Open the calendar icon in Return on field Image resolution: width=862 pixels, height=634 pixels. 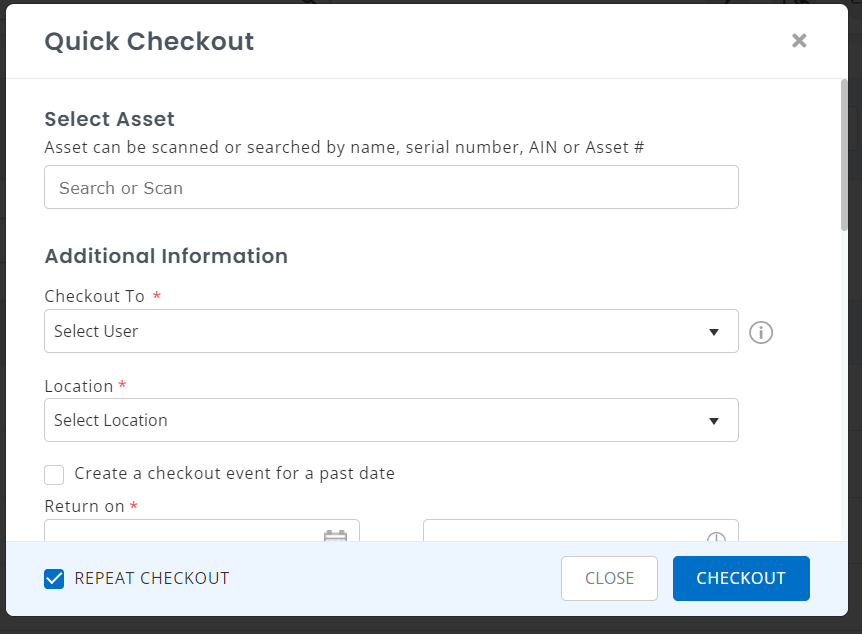(x=335, y=535)
